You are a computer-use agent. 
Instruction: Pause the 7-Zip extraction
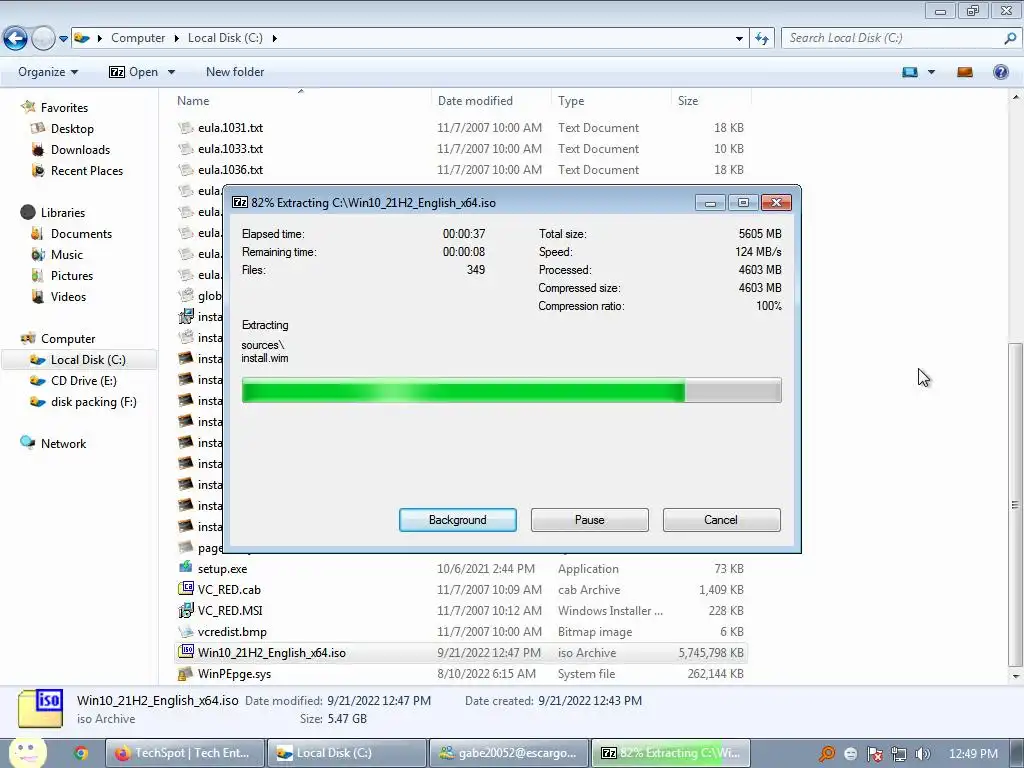click(x=589, y=520)
